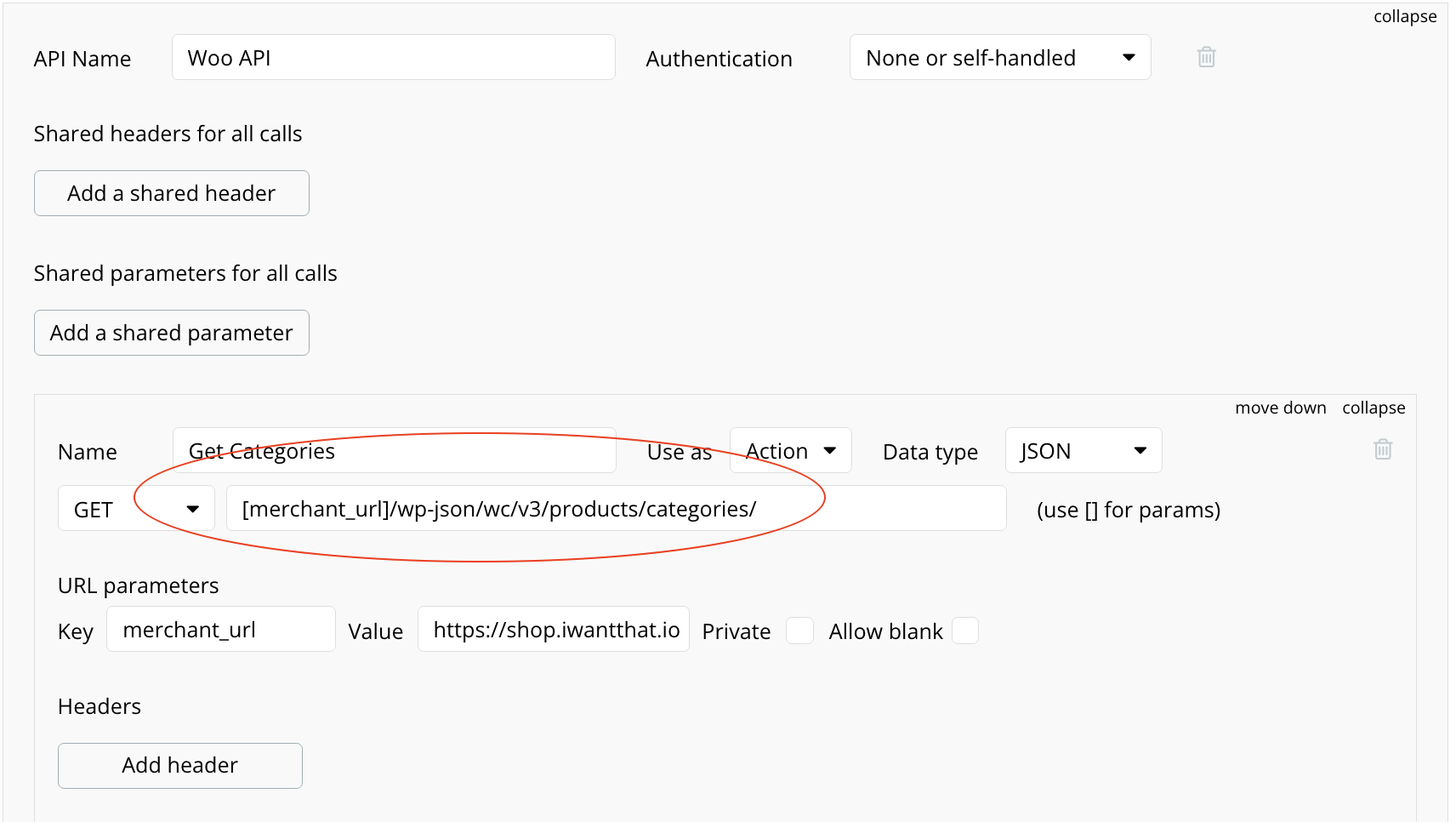Collapse the entire Woo API section

(x=1404, y=16)
